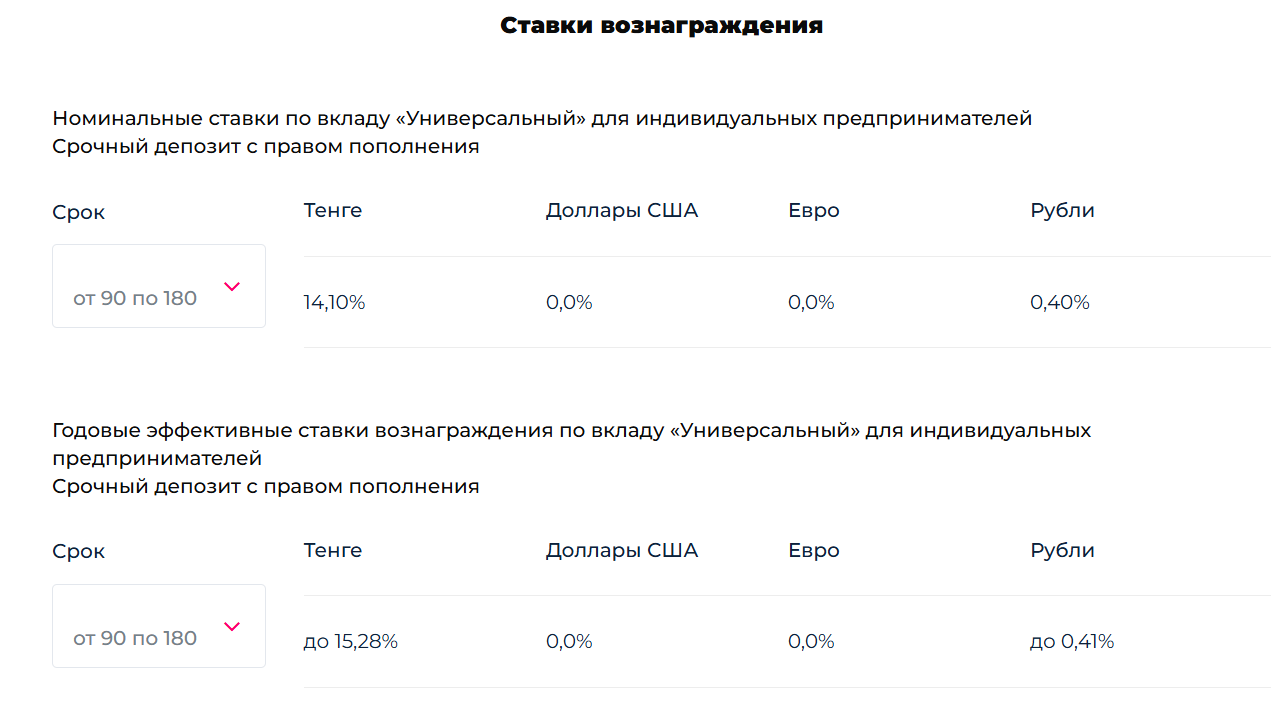The width and height of the screenshot is (1272, 711).
Task: Click the "до 0,41%" rubles effective rate
Action: click(x=1071, y=642)
